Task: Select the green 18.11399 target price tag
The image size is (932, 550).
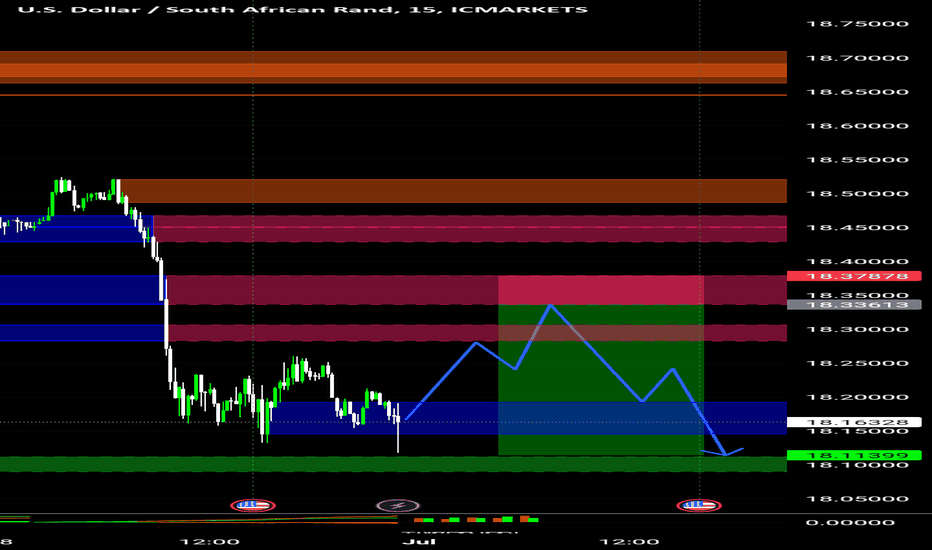Action: [x=854, y=455]
